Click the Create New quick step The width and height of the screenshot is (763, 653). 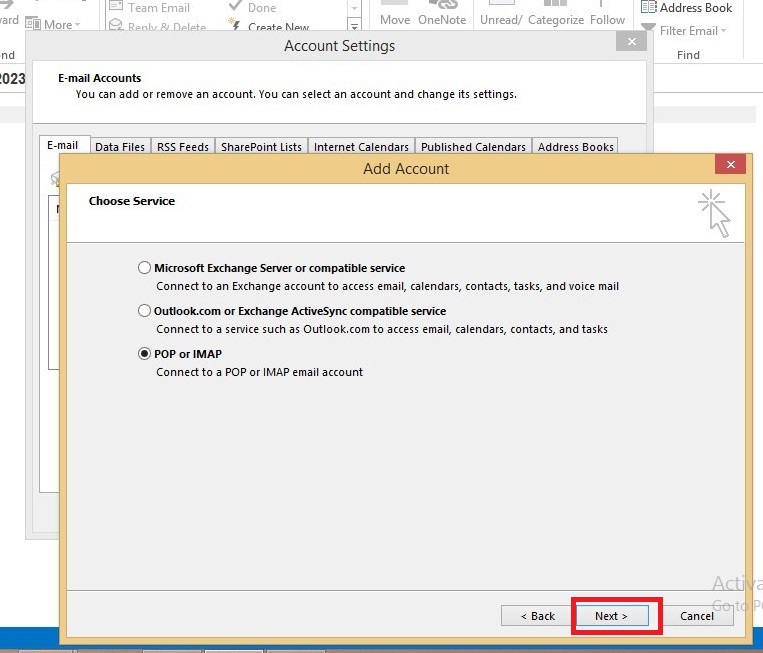(x=271, y=25)
